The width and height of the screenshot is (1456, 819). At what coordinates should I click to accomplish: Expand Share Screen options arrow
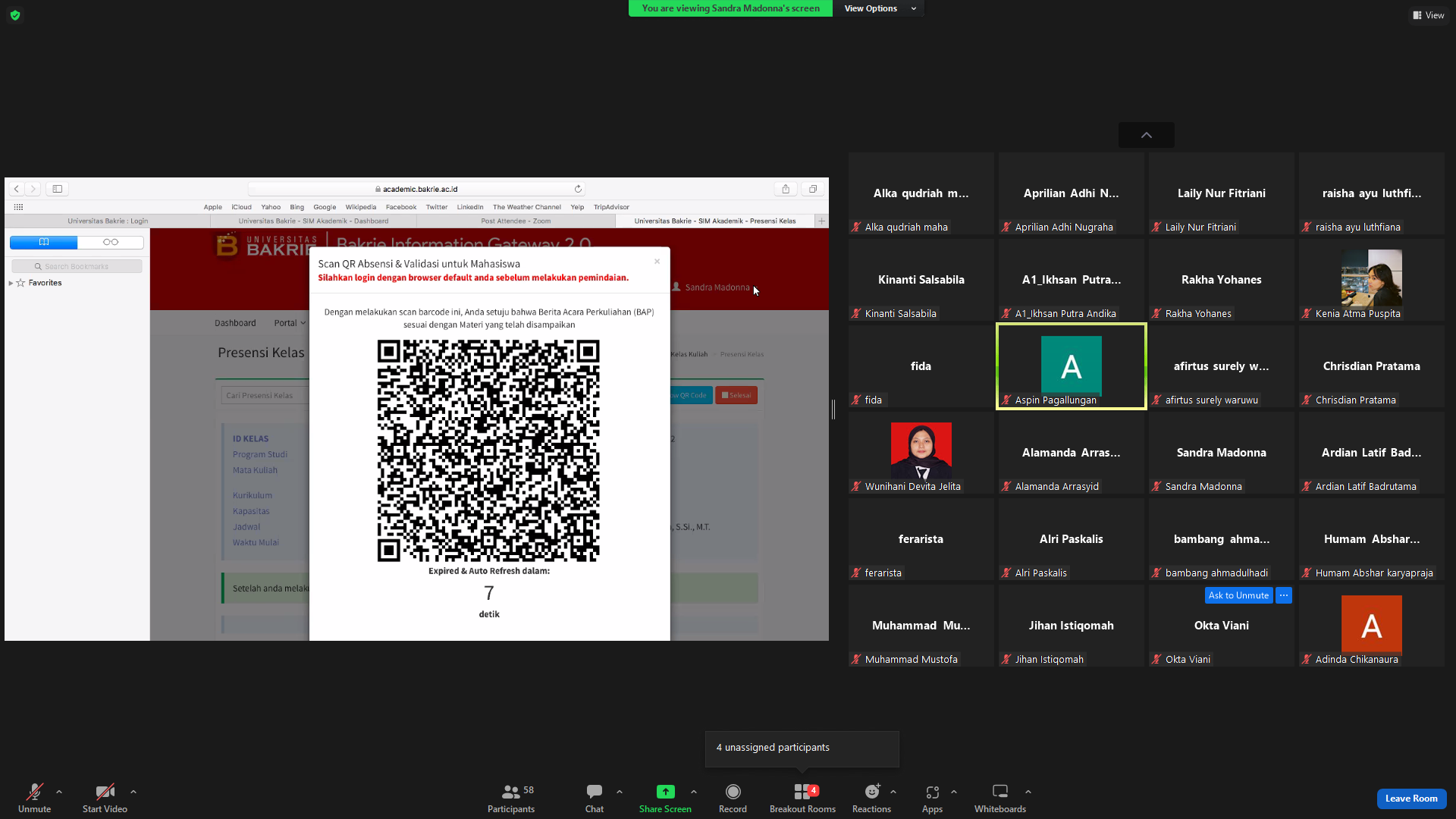[x=694, y=792]
